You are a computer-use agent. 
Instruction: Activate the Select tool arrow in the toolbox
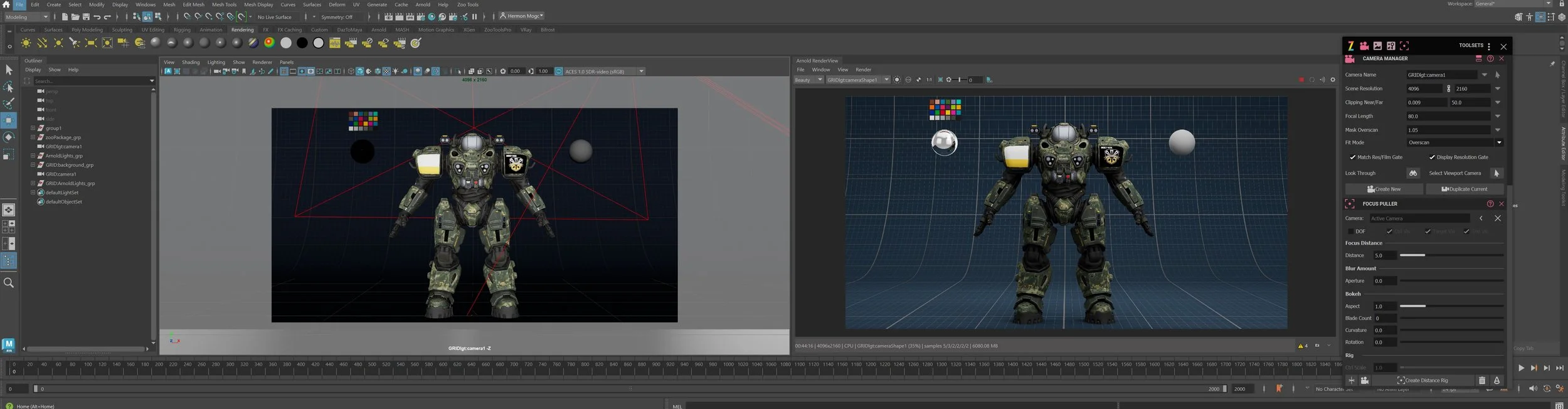[x=9, y=70]
